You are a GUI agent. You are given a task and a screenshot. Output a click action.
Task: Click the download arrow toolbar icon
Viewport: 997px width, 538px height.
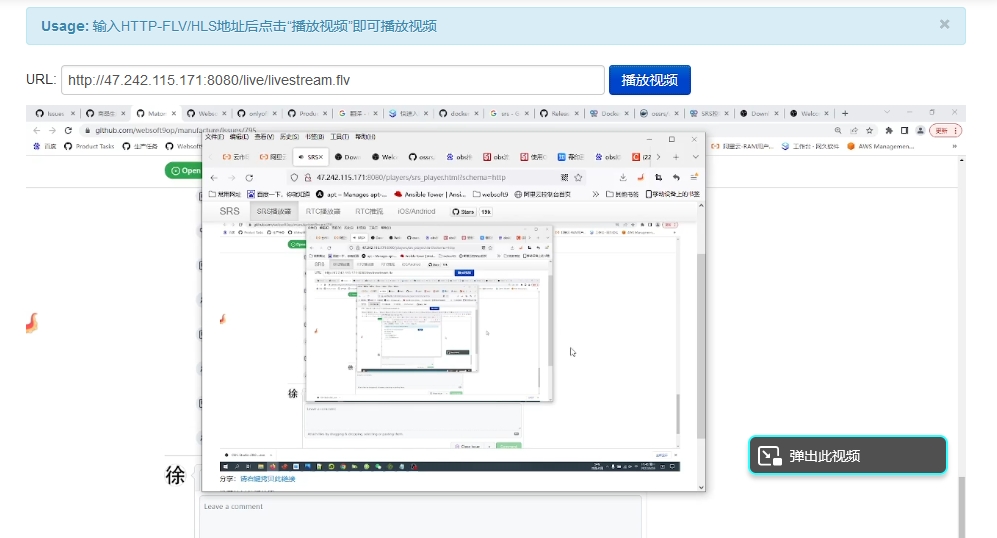tap(622, 177)
